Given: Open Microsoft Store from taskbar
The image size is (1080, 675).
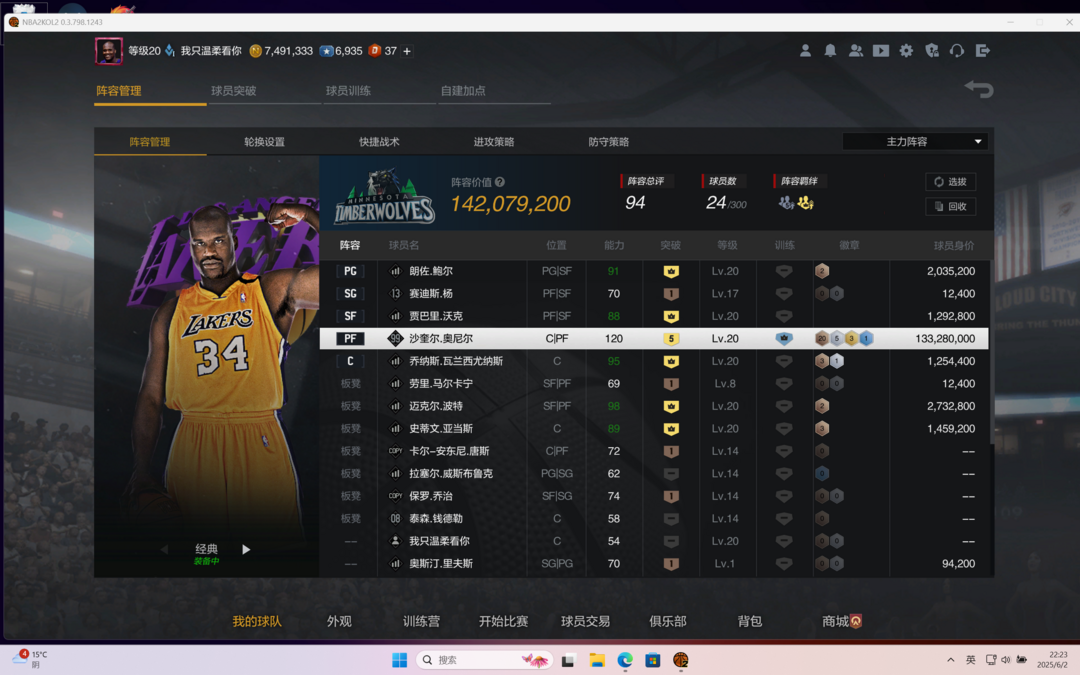Looking at the screenshot, I should pos(652,660).
